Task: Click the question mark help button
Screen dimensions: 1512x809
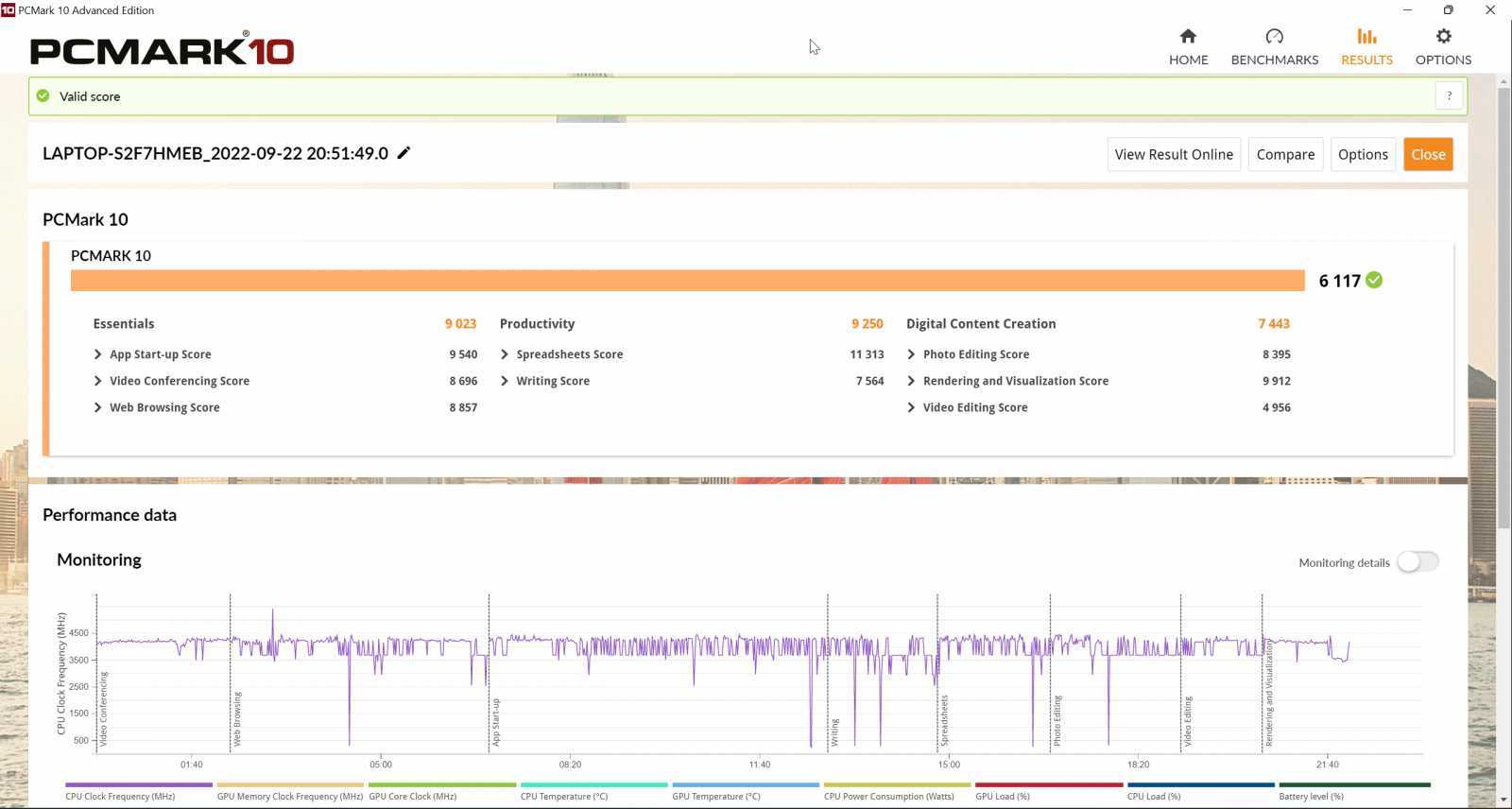Action: click(1449, 95)
